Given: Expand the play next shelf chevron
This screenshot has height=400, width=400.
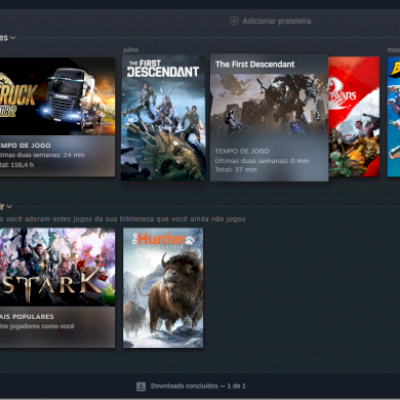Looking at the screenshot, I should coord(9,207).
